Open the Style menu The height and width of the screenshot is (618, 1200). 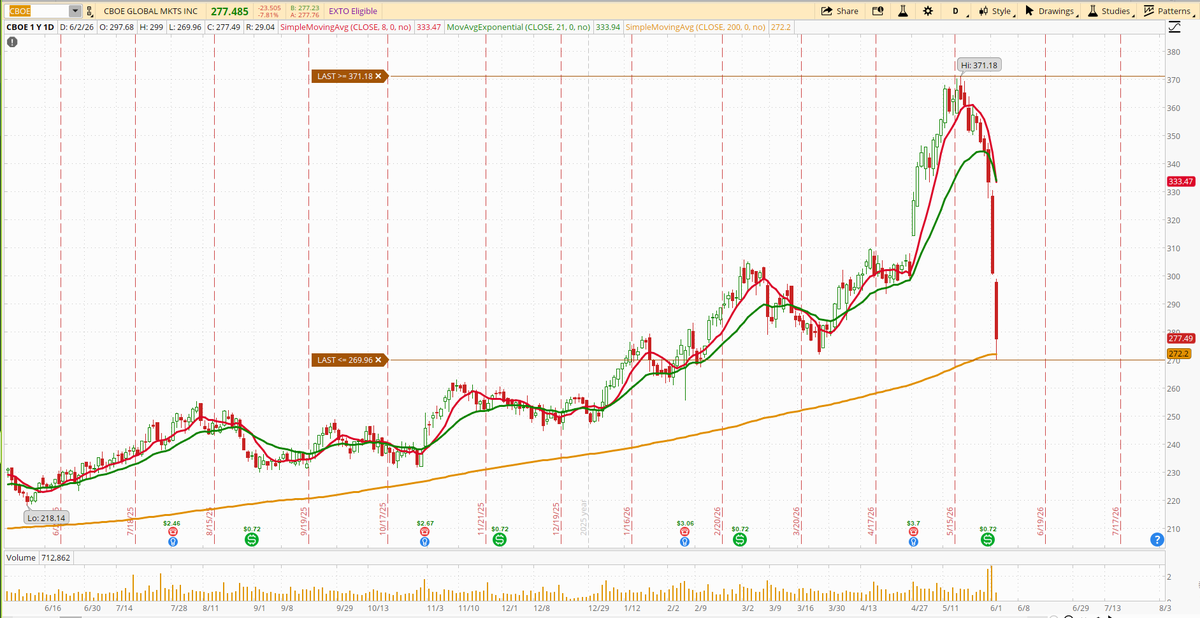point(995,11)
